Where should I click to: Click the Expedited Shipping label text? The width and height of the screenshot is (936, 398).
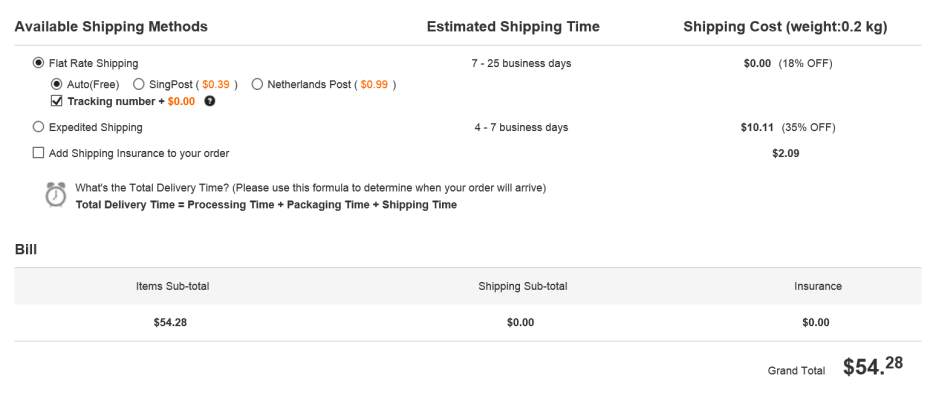coord(96,127)
